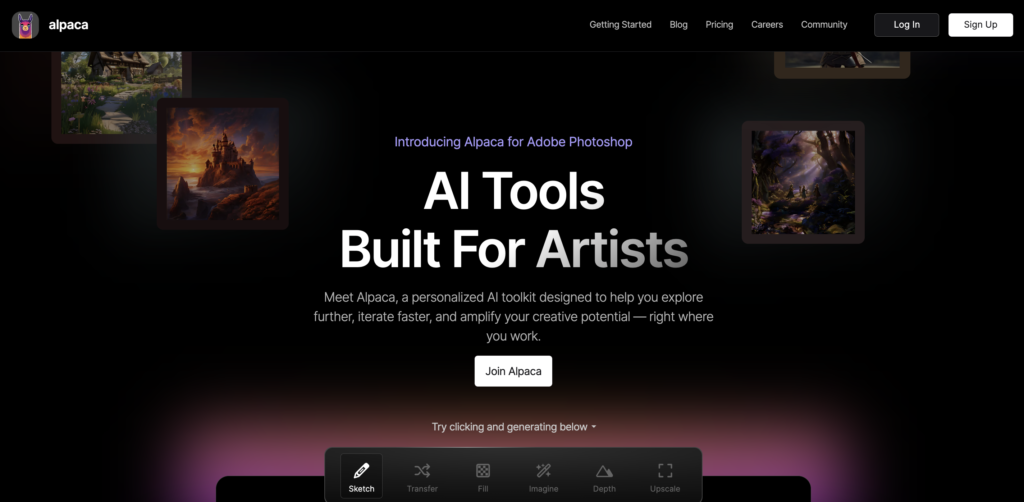Select the Transfer shuffle tool
The width and height of the screenshot is (1024, 502).
[x=422, y=477]
